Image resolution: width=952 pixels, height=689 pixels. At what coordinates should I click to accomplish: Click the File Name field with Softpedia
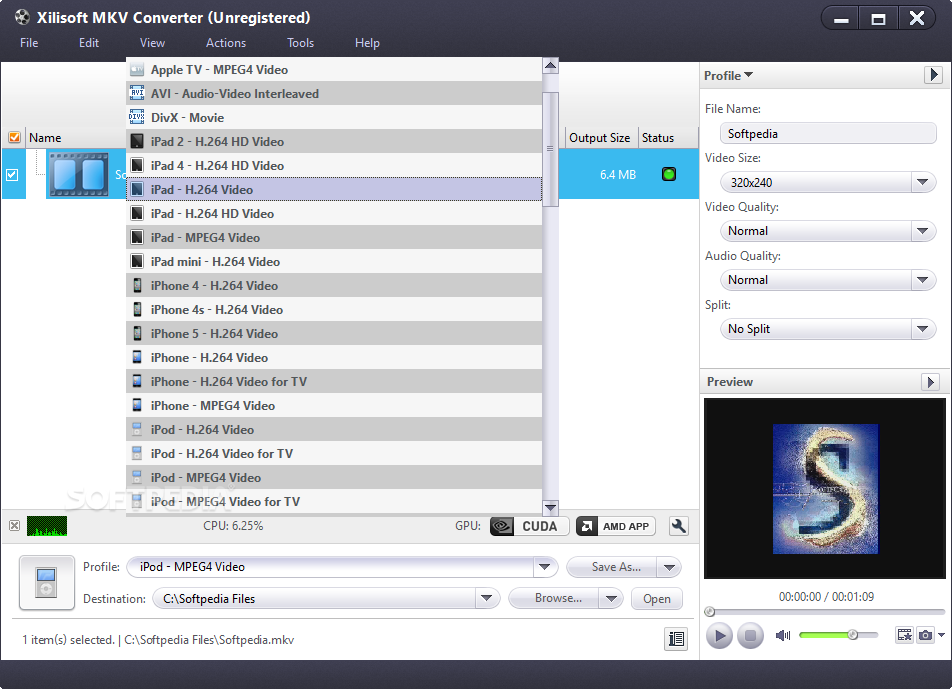[x=828, y=134]
